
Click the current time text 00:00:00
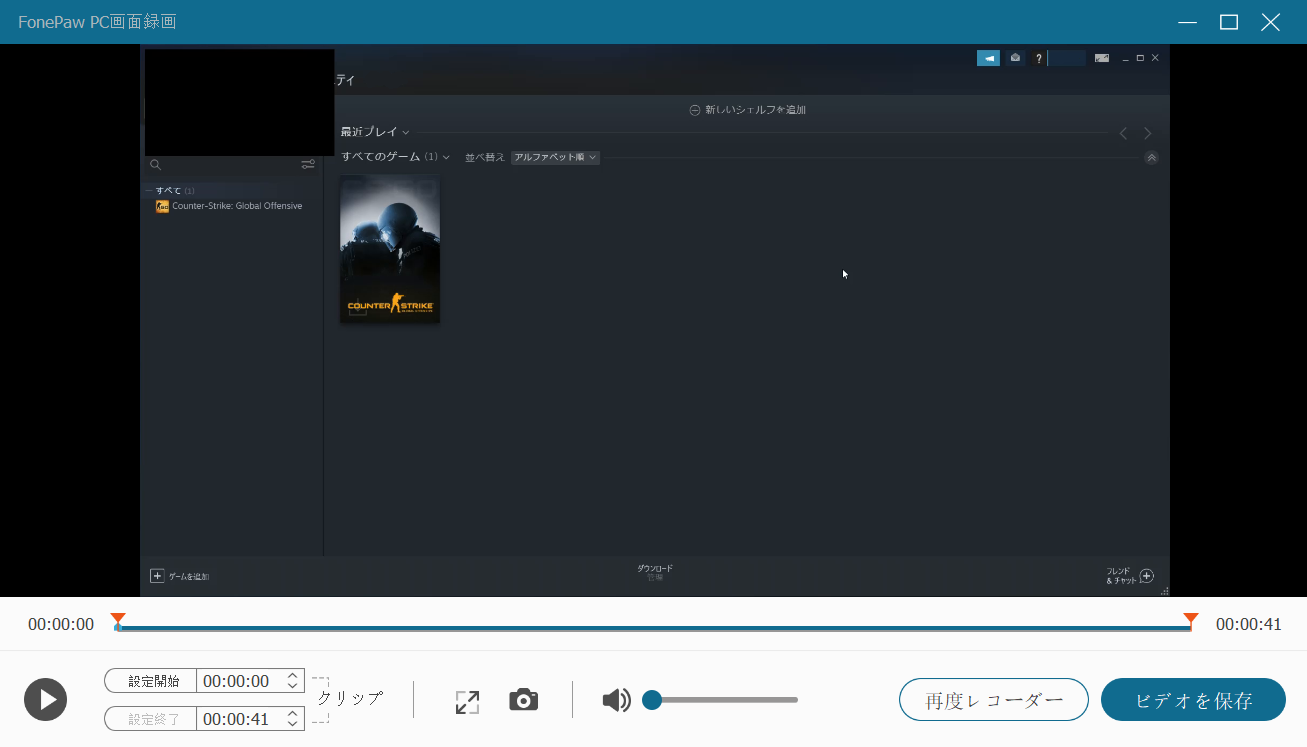61,625
